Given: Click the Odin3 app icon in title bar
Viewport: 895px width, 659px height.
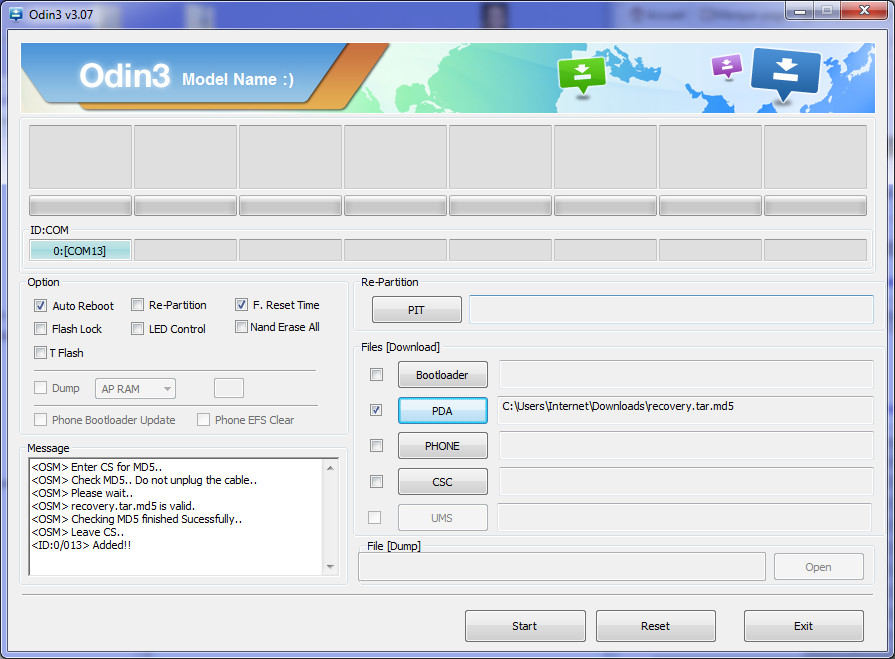Looking at the screenshot, I should click(x=16, y=14).
